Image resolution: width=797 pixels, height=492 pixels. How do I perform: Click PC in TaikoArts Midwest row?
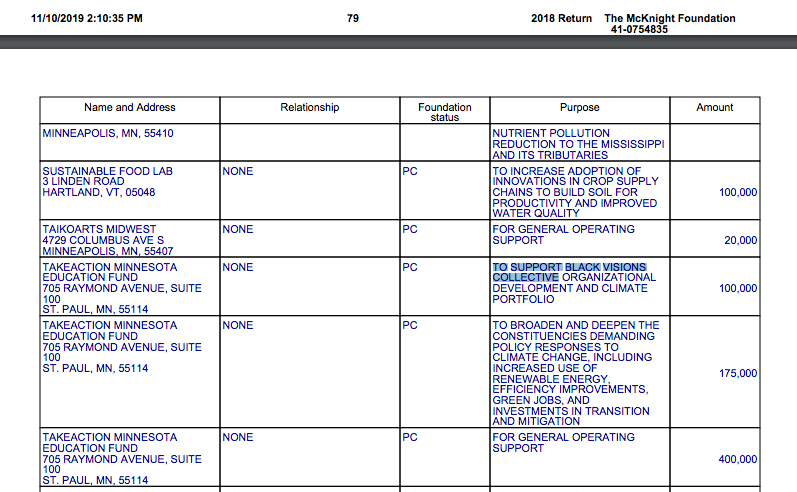(410, 229)
